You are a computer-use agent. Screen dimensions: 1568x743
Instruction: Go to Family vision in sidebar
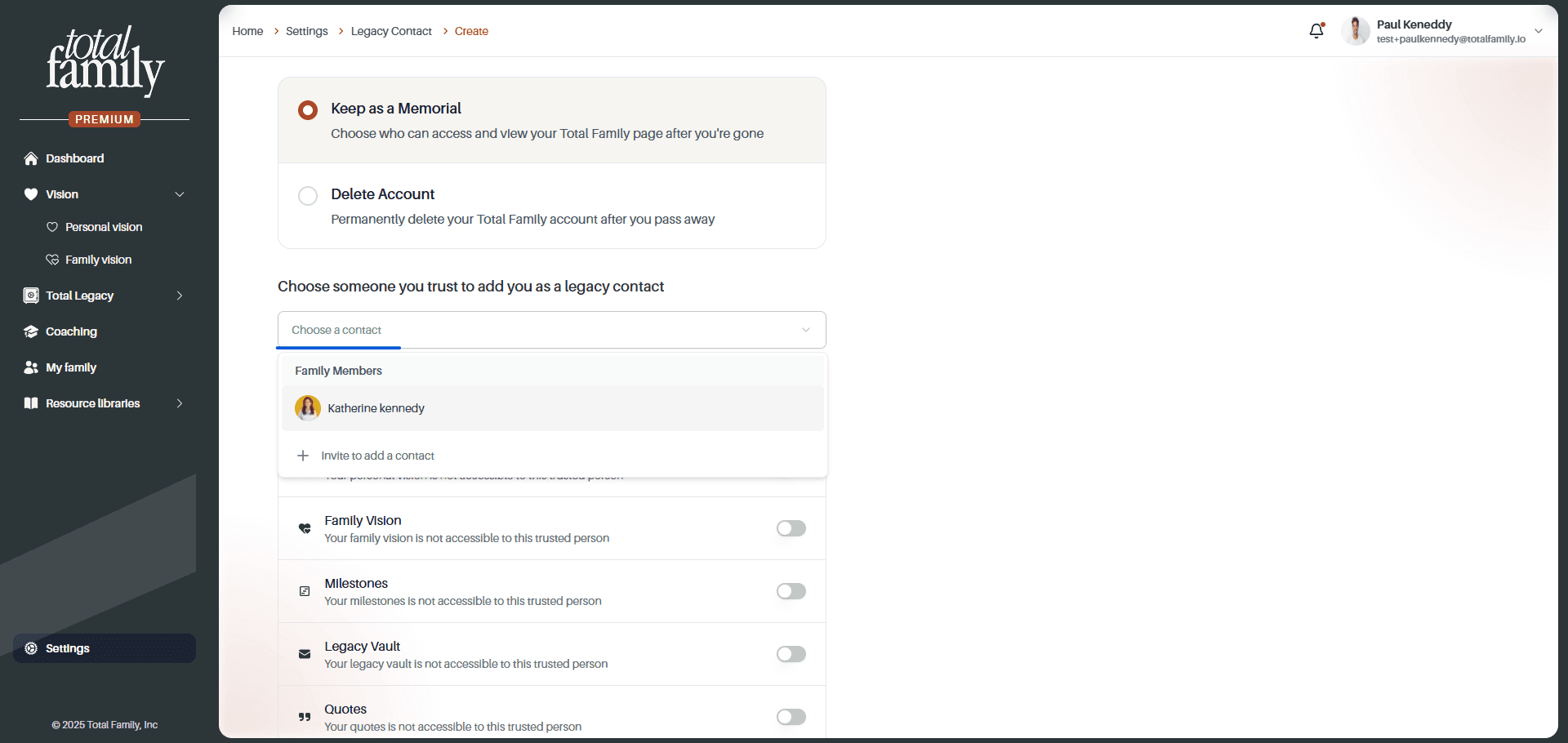(98, 260)
